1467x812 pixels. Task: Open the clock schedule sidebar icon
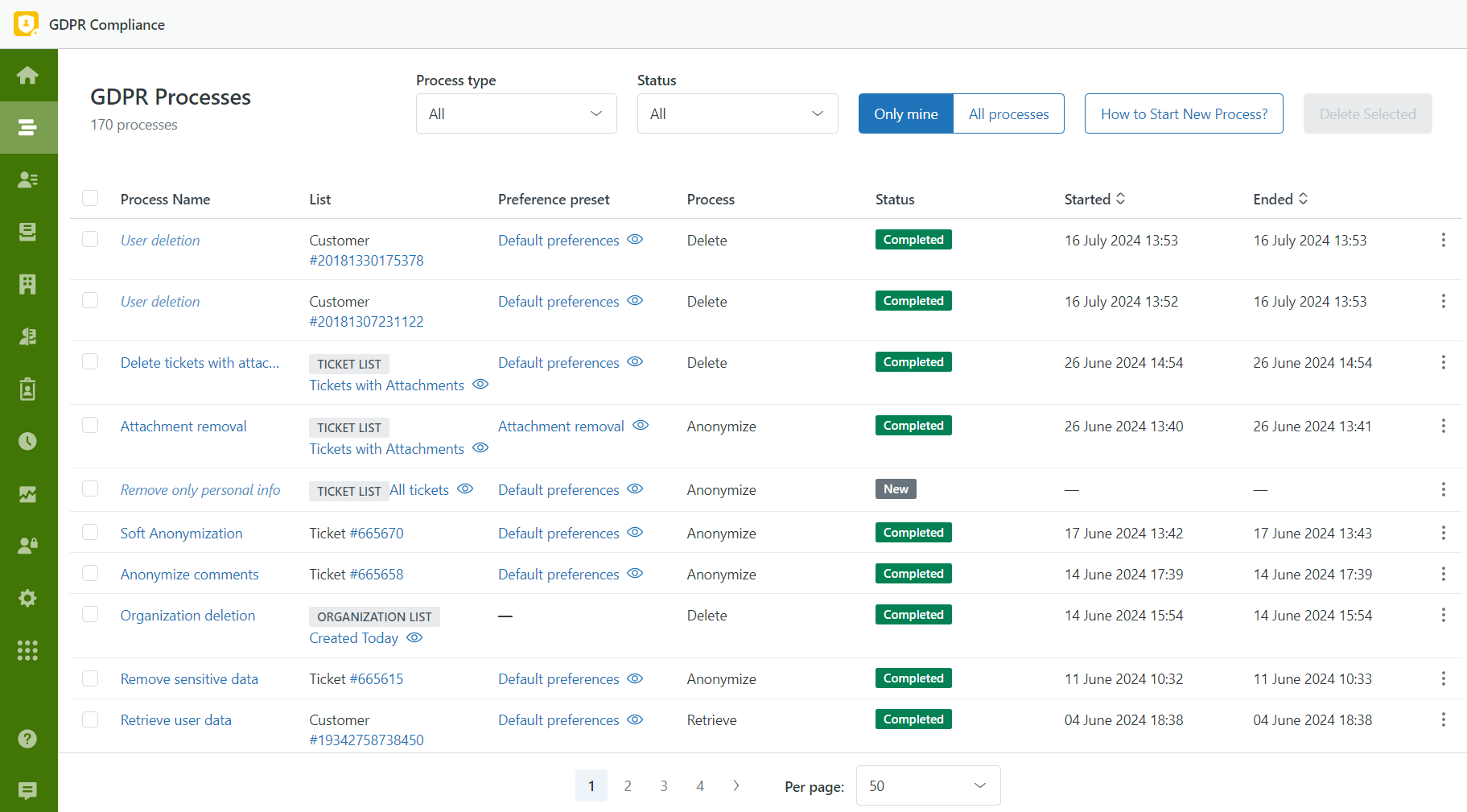pyautogui.click(x=28, y=441)
